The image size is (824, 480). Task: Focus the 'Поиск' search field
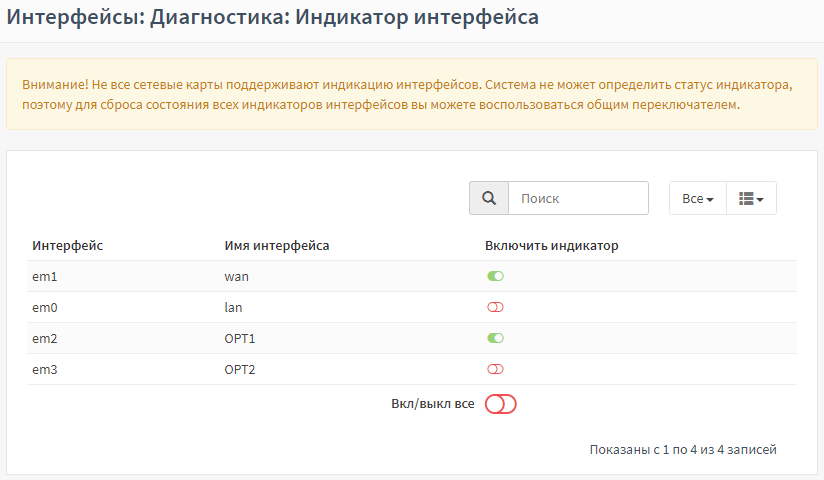[x=578, y=198]
